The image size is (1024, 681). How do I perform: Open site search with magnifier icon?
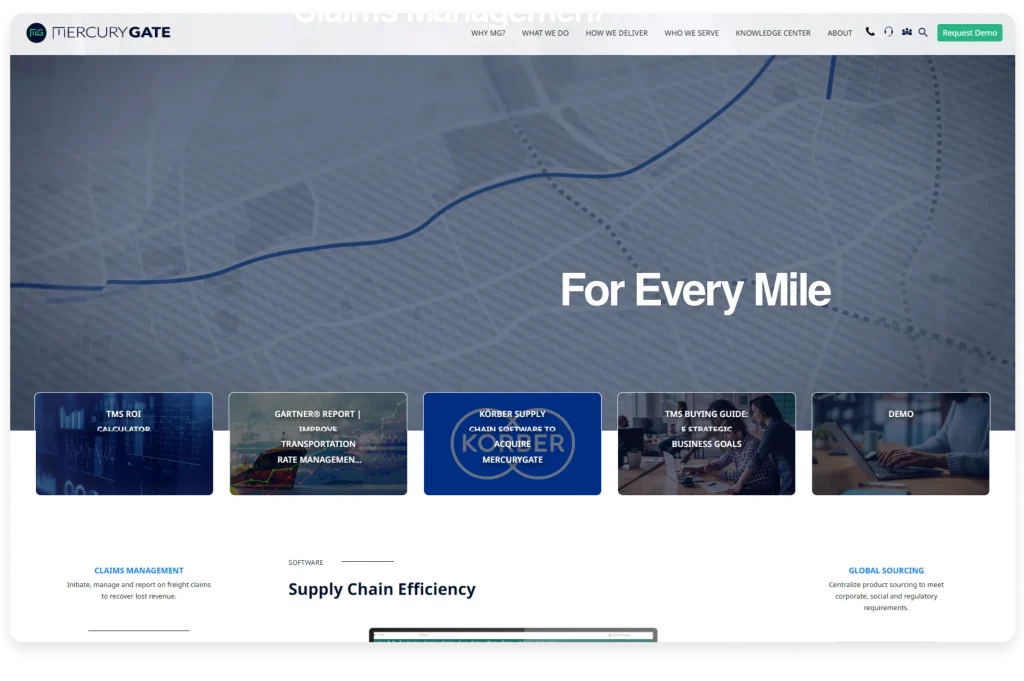click(923, 32)
